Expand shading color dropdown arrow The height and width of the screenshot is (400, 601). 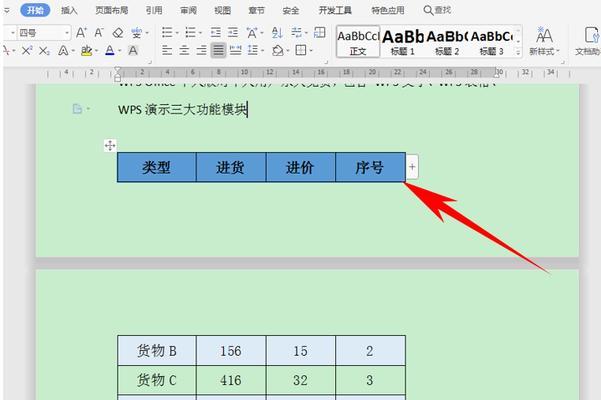(287, 51)
